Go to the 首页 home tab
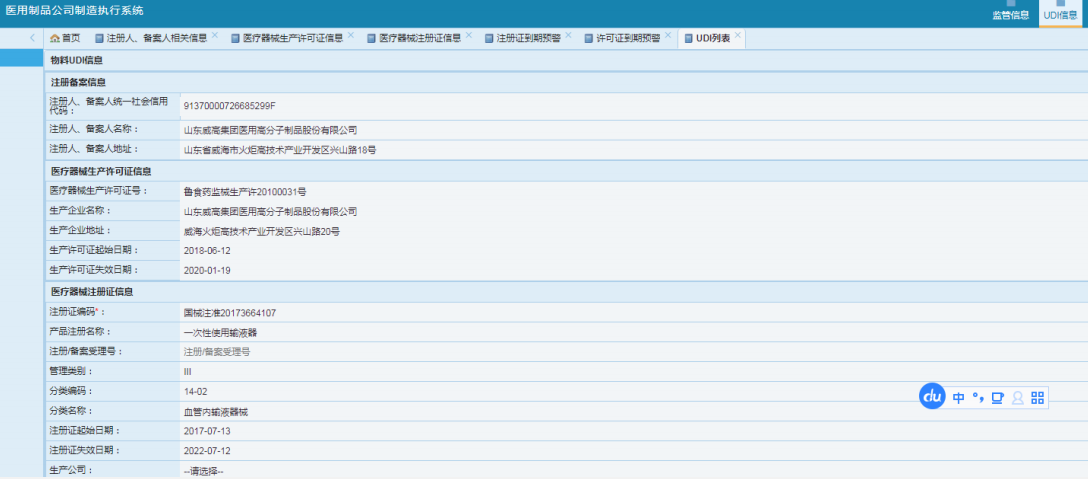The width and height of the screenshot is (1088, 479). 65,38
